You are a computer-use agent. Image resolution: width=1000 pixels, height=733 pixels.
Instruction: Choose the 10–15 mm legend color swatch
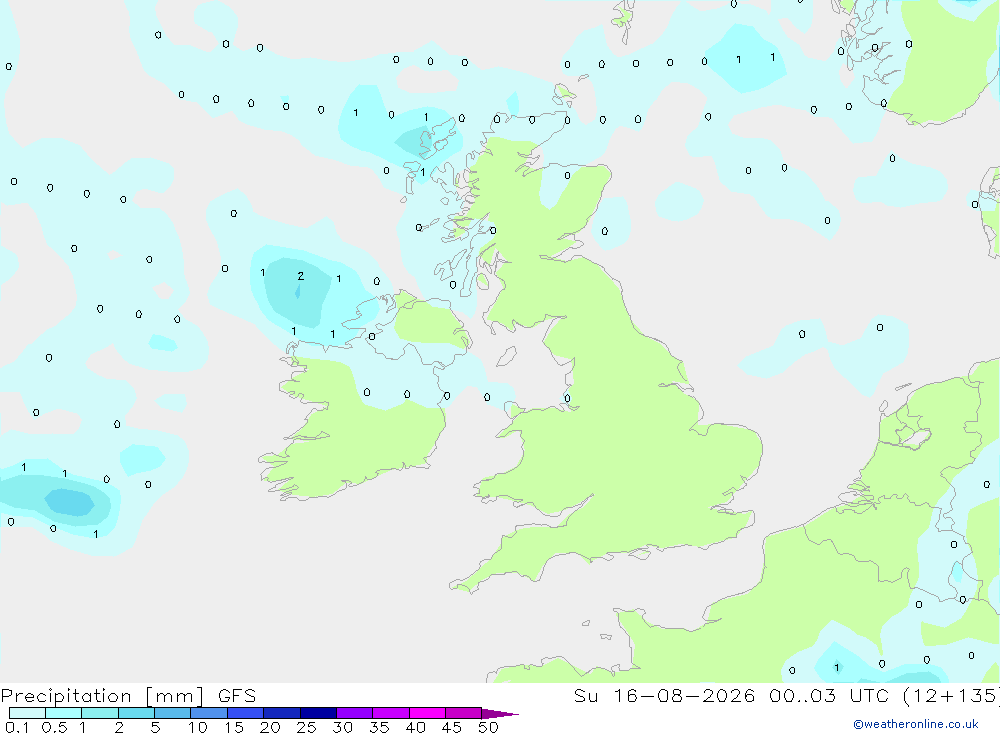pyautogui.click(x=209, y=713)
